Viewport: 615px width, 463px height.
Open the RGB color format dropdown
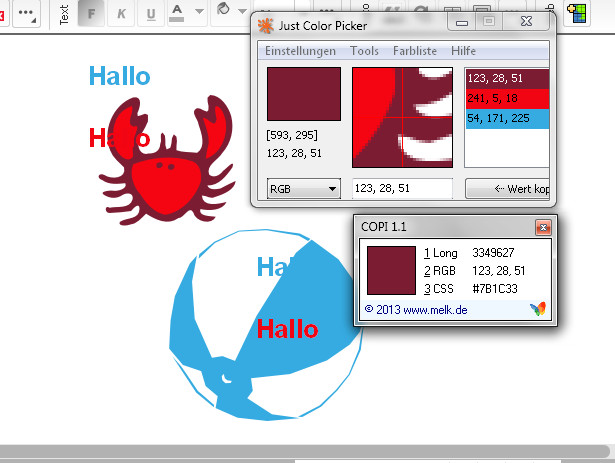tap(304, 189)
